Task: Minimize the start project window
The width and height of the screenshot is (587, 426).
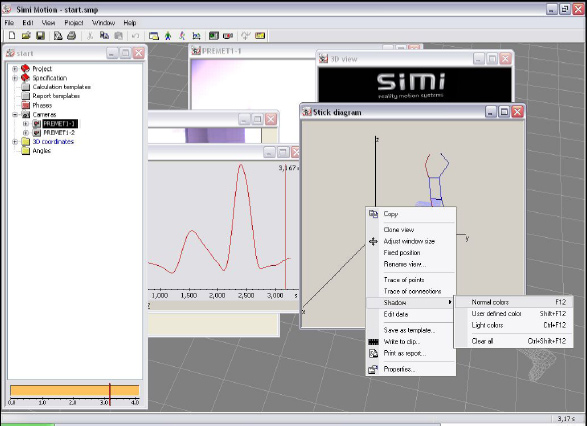Action: pos(112,53)
